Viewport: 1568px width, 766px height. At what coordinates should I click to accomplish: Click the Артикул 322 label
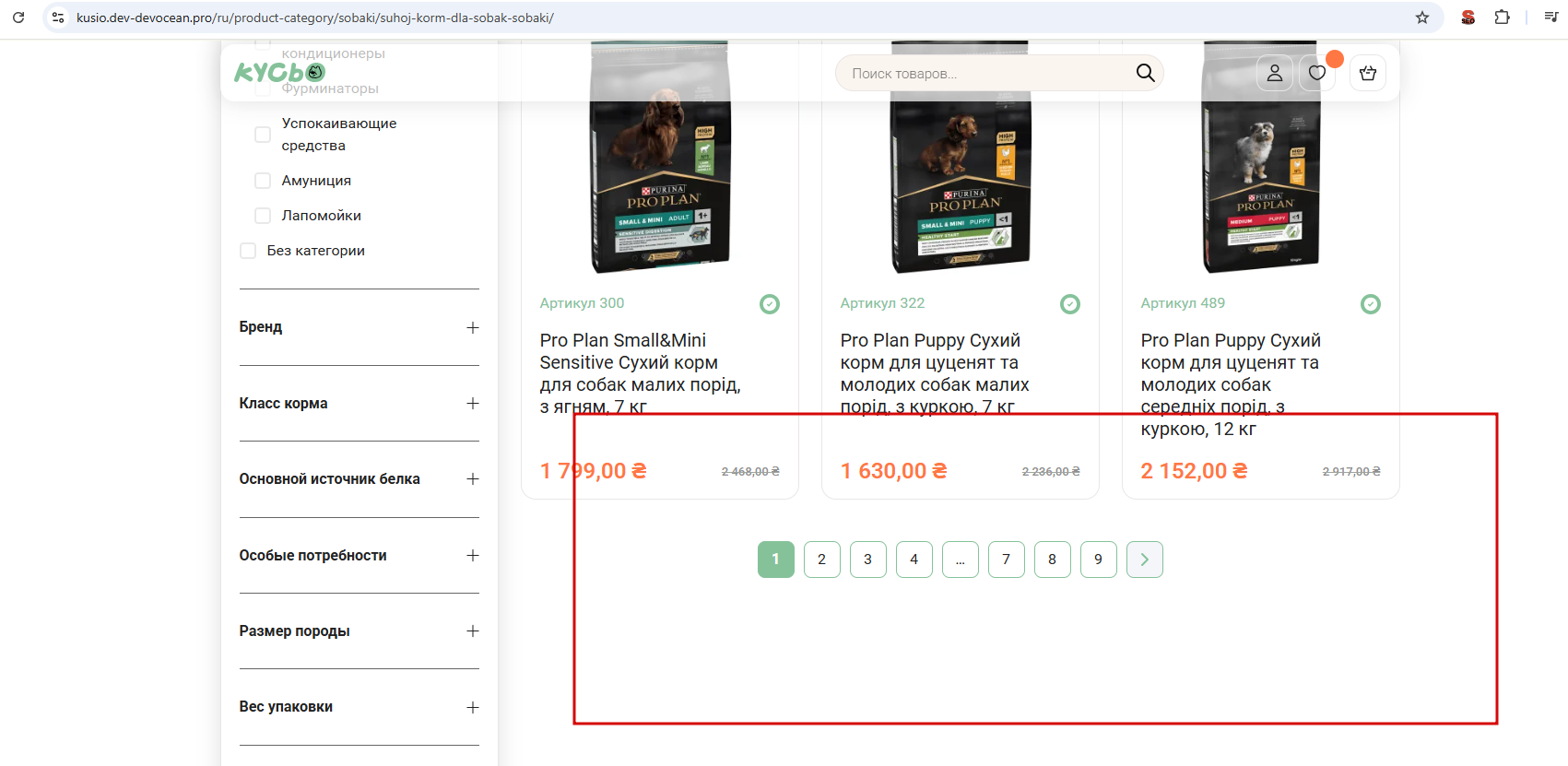point(883,303)
